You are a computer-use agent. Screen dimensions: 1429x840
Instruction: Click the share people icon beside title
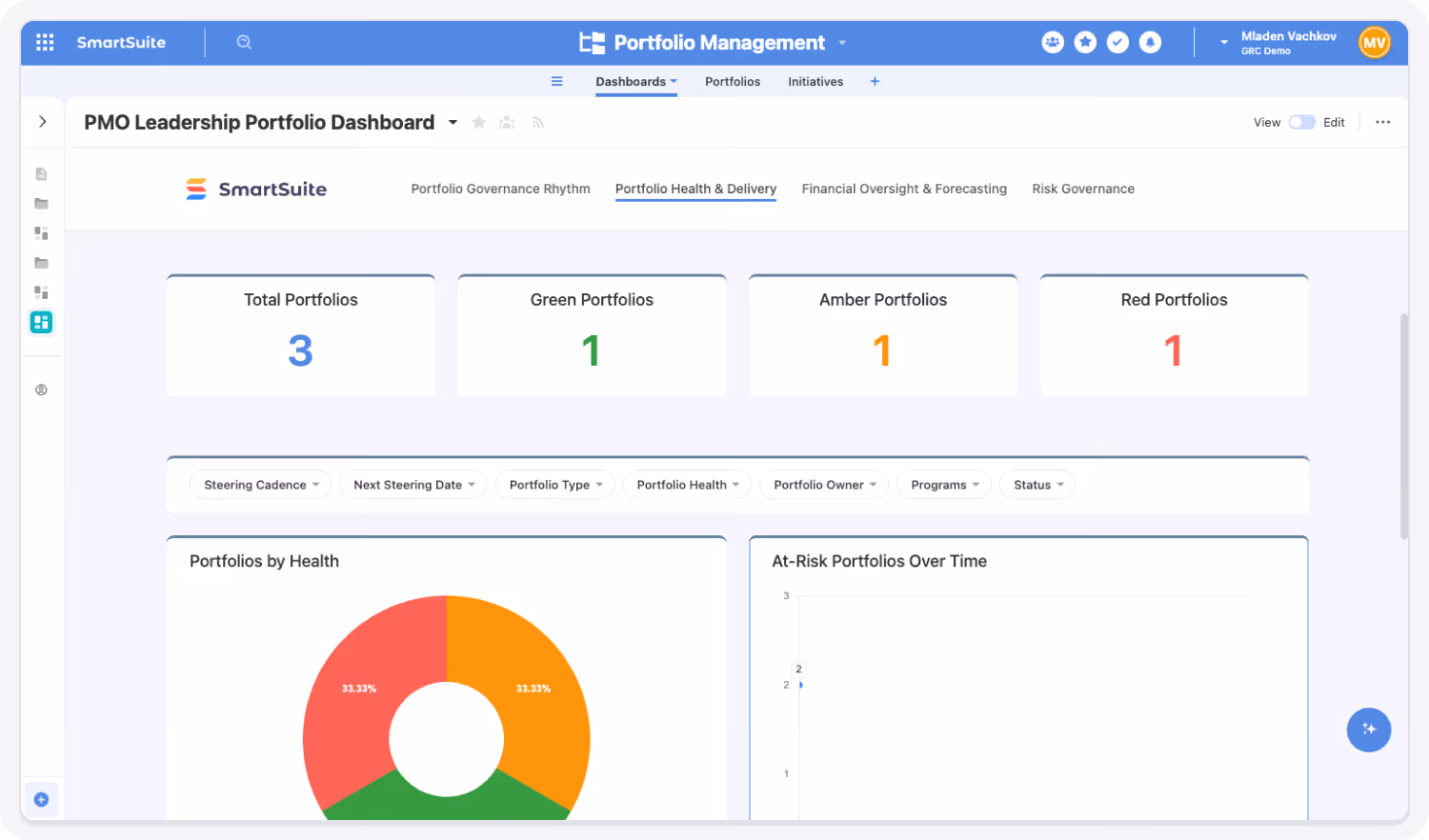pos(507,122)
